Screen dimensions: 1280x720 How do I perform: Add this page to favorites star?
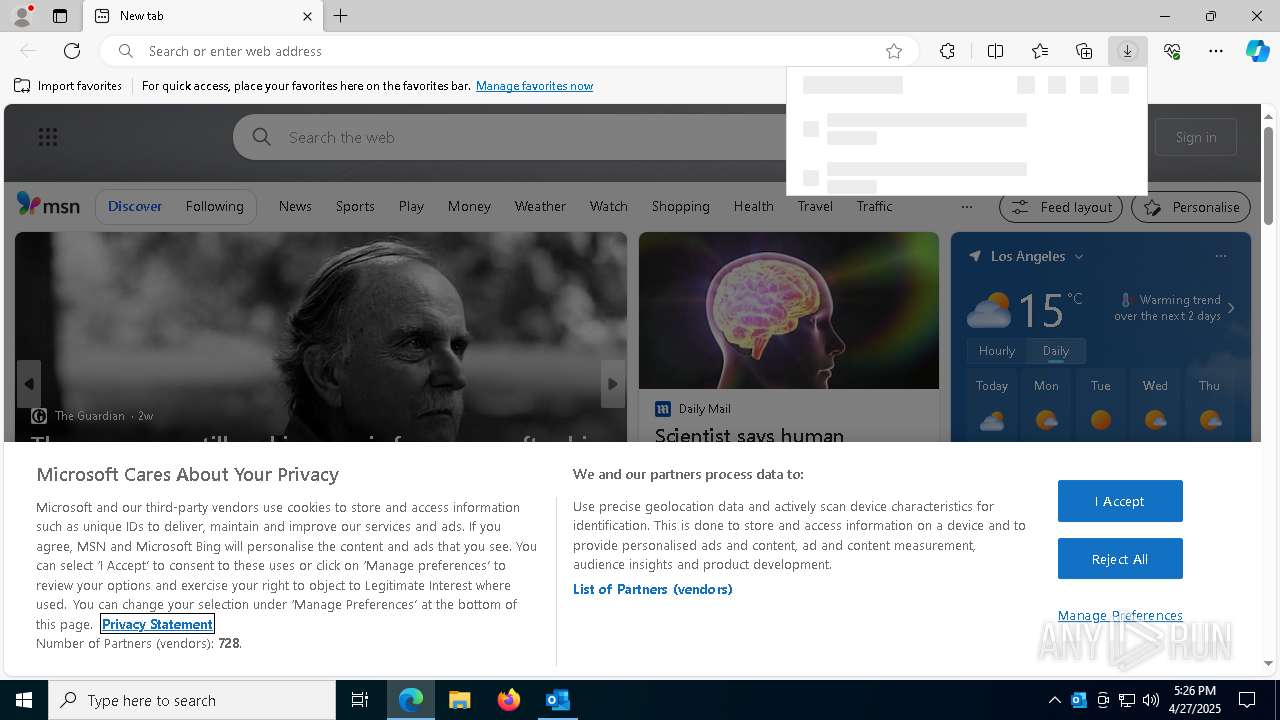(894, 51)
